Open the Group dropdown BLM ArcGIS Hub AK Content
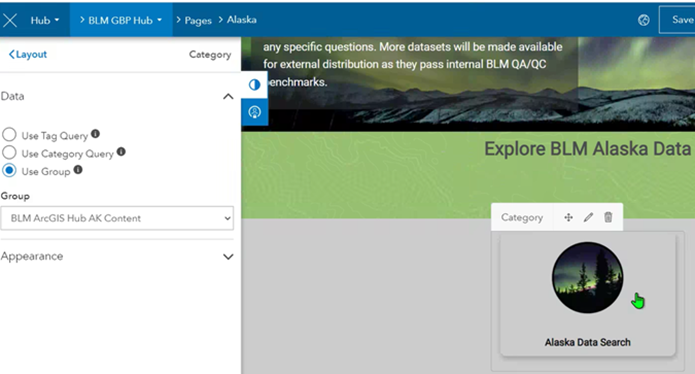Viewport: 695px width, 374px height. 117,218
